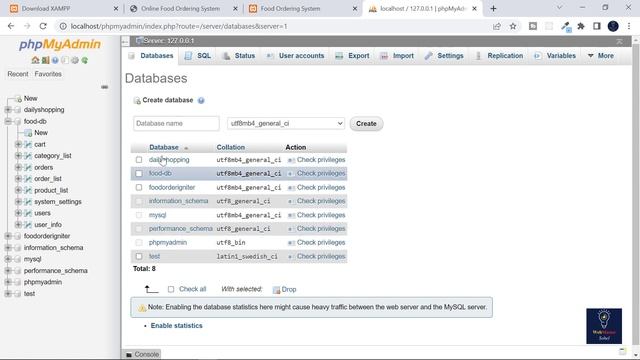
Task: Check the test database checkbox
Action: pos(139,256)
